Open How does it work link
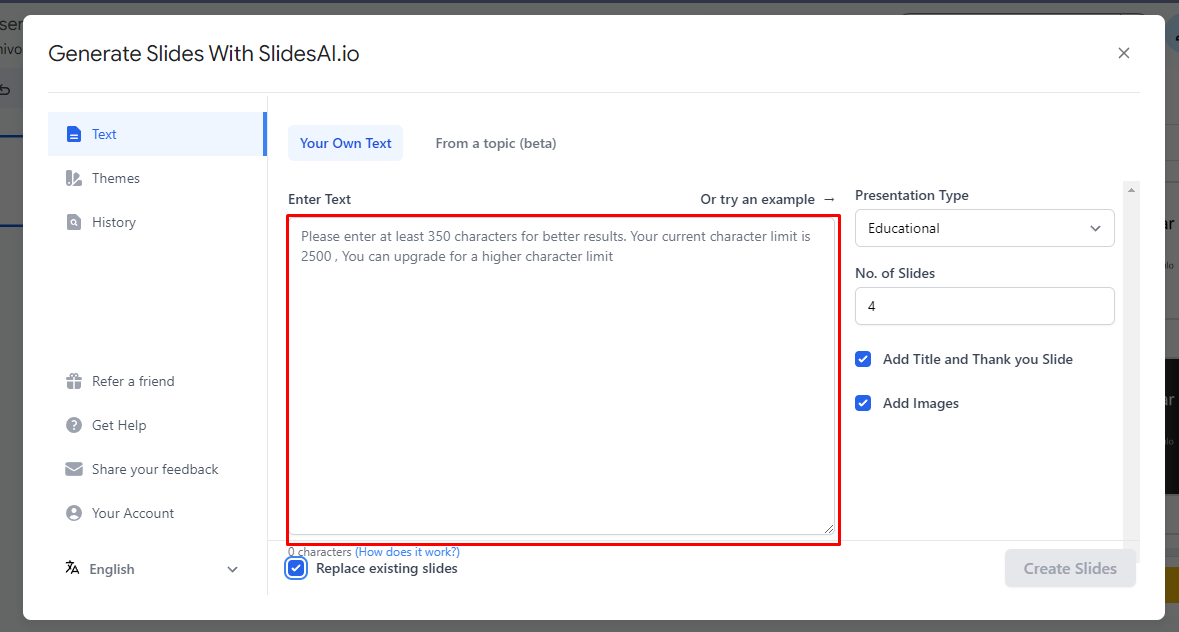This screenshot has width=1179, height=632. 407,552
